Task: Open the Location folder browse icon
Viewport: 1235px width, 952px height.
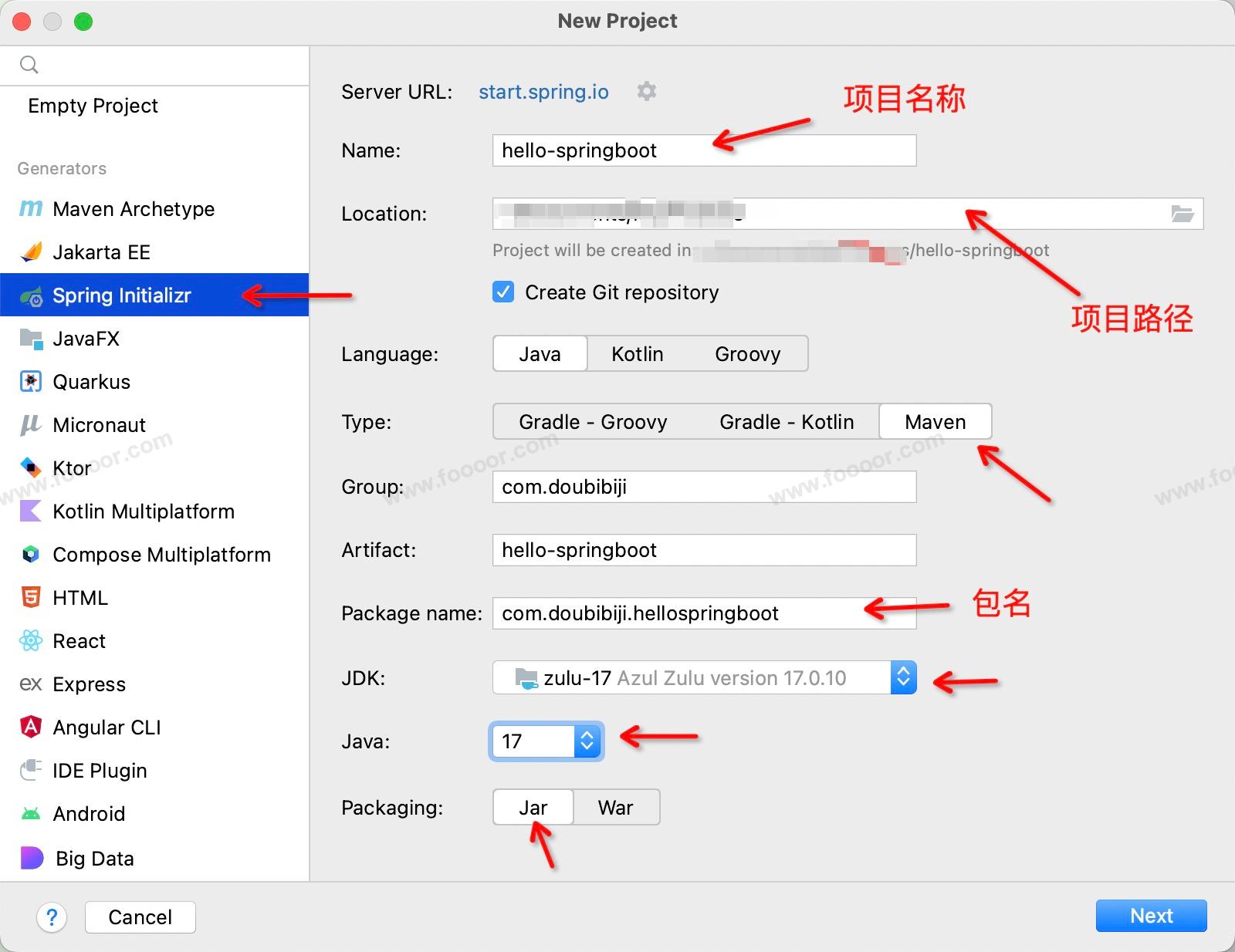Action: tap(1182, 214)
